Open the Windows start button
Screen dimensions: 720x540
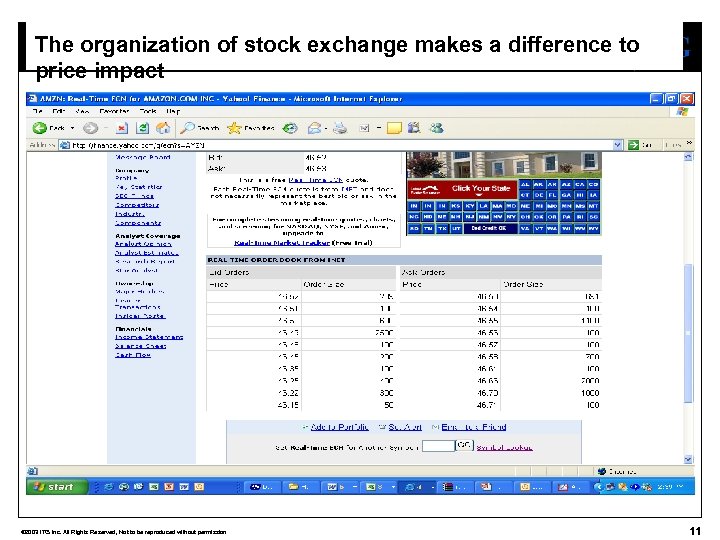point(57,487)
